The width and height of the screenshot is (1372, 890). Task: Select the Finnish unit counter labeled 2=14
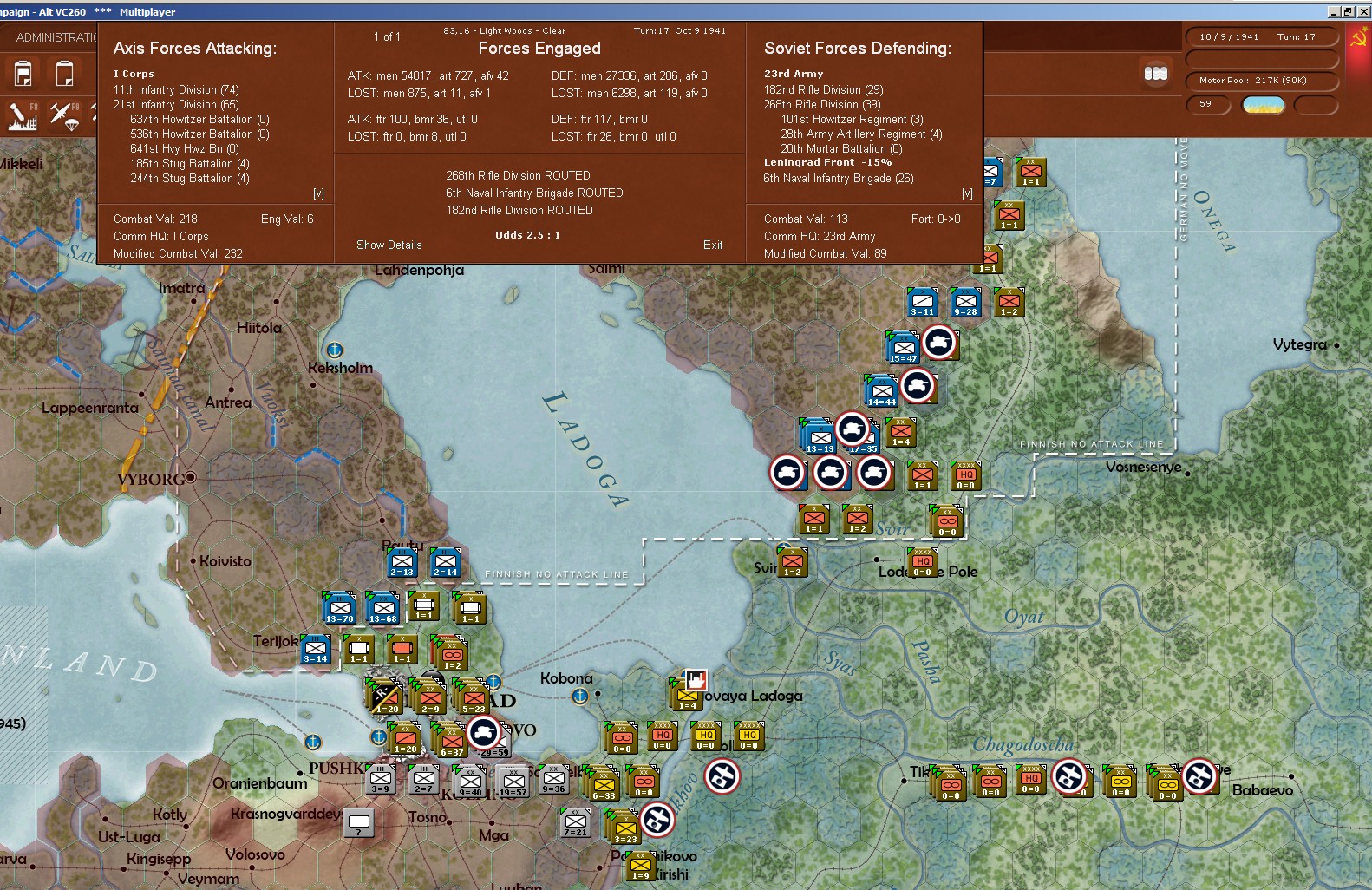point(446,563)
